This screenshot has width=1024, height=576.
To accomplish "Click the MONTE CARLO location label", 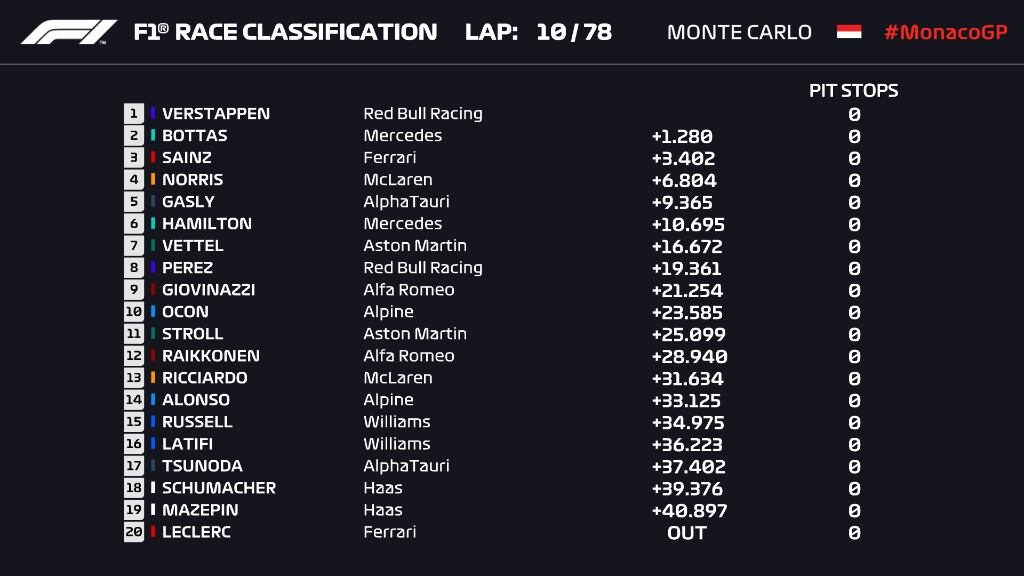I will (x=739, y=32).
